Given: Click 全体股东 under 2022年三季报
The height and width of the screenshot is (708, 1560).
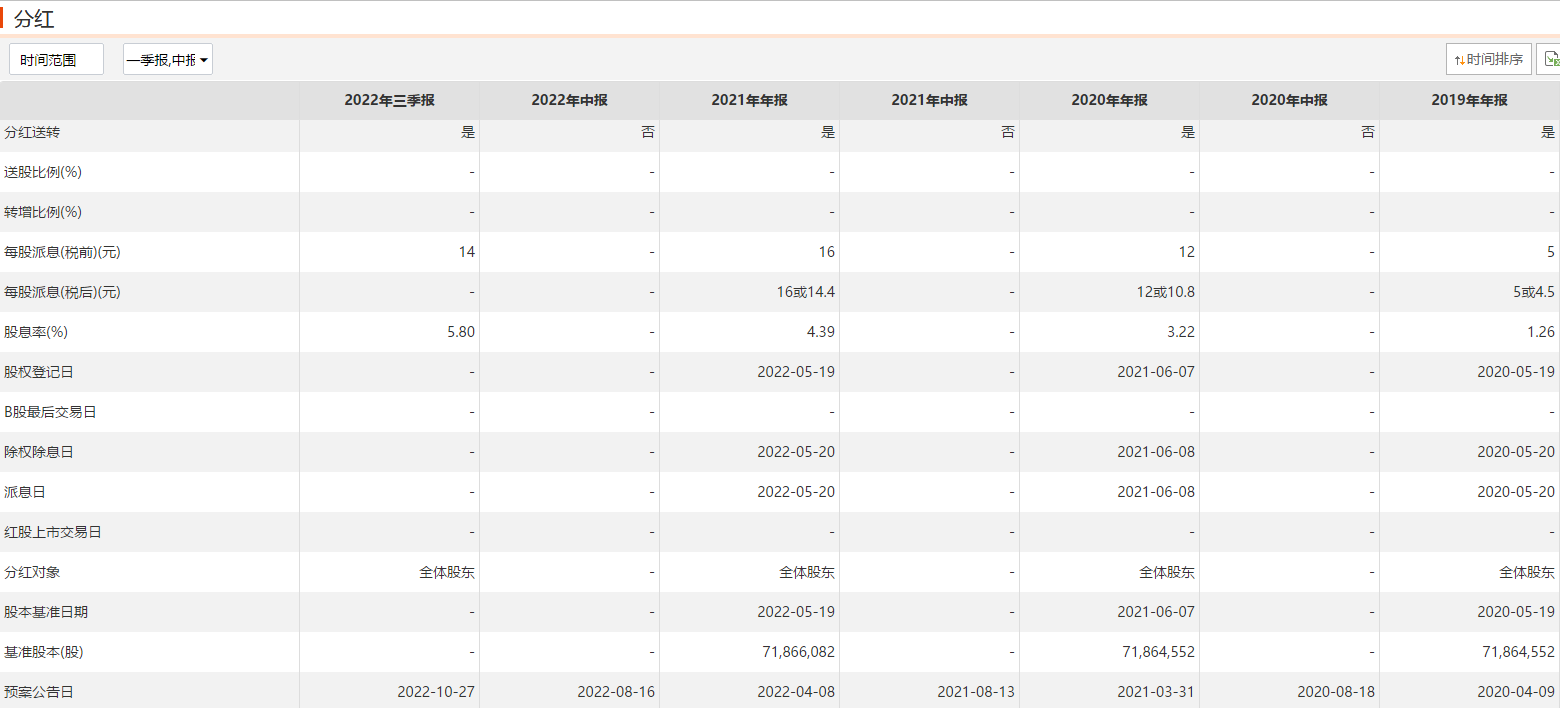Looking at the screenshot, I should tap(447, 572).
